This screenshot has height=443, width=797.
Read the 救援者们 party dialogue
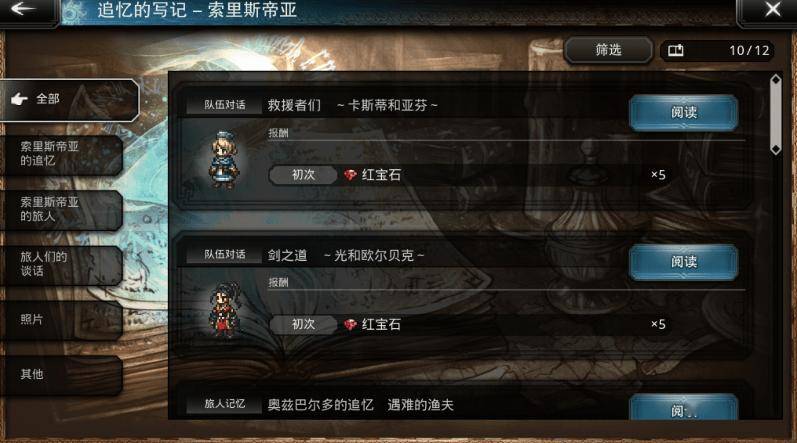(x=684, y=112)
